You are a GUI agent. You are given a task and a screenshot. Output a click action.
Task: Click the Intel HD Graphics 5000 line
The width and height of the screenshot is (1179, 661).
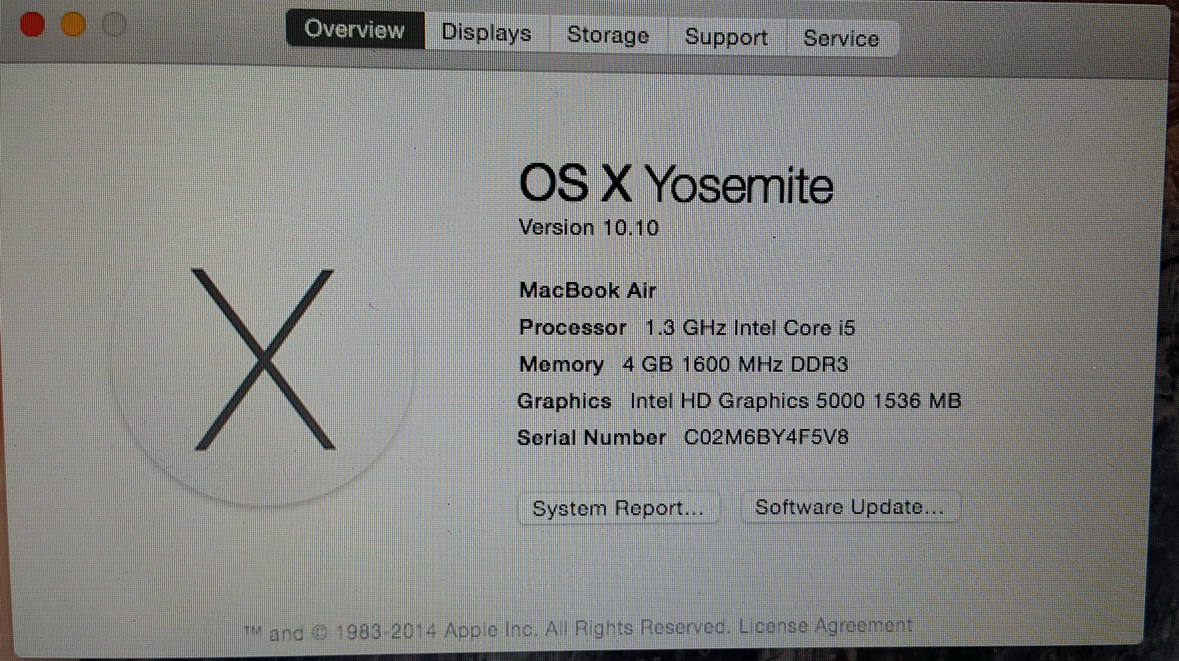coord(739,401)
